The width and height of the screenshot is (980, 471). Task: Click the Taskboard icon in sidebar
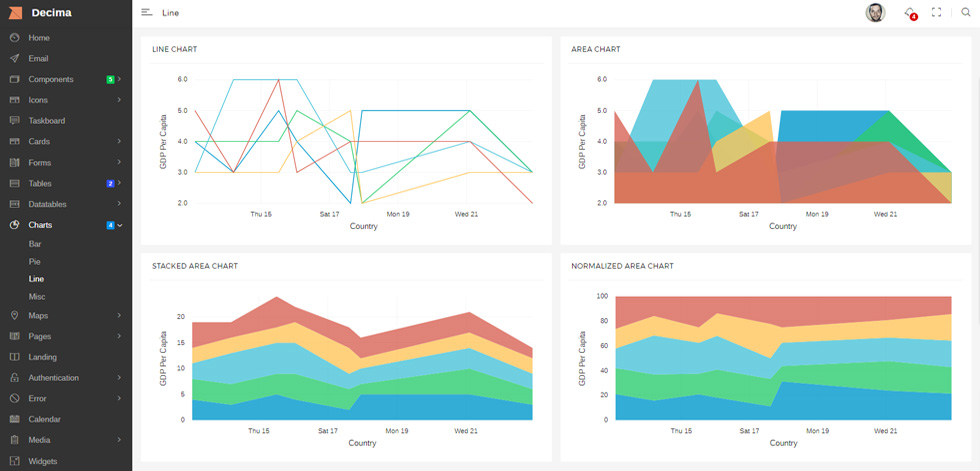15,121
